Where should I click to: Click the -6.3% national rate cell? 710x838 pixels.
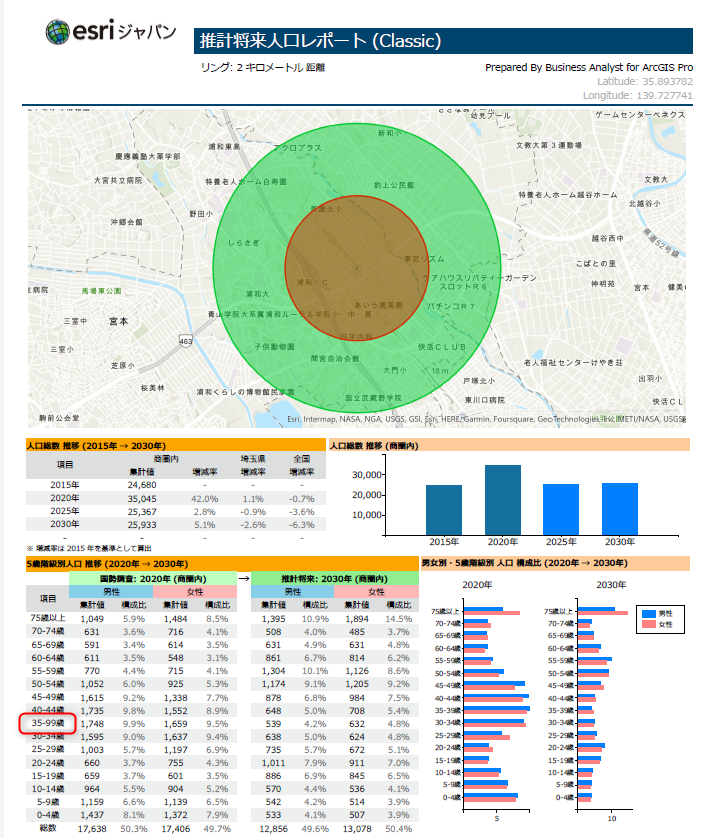(302, 525)
